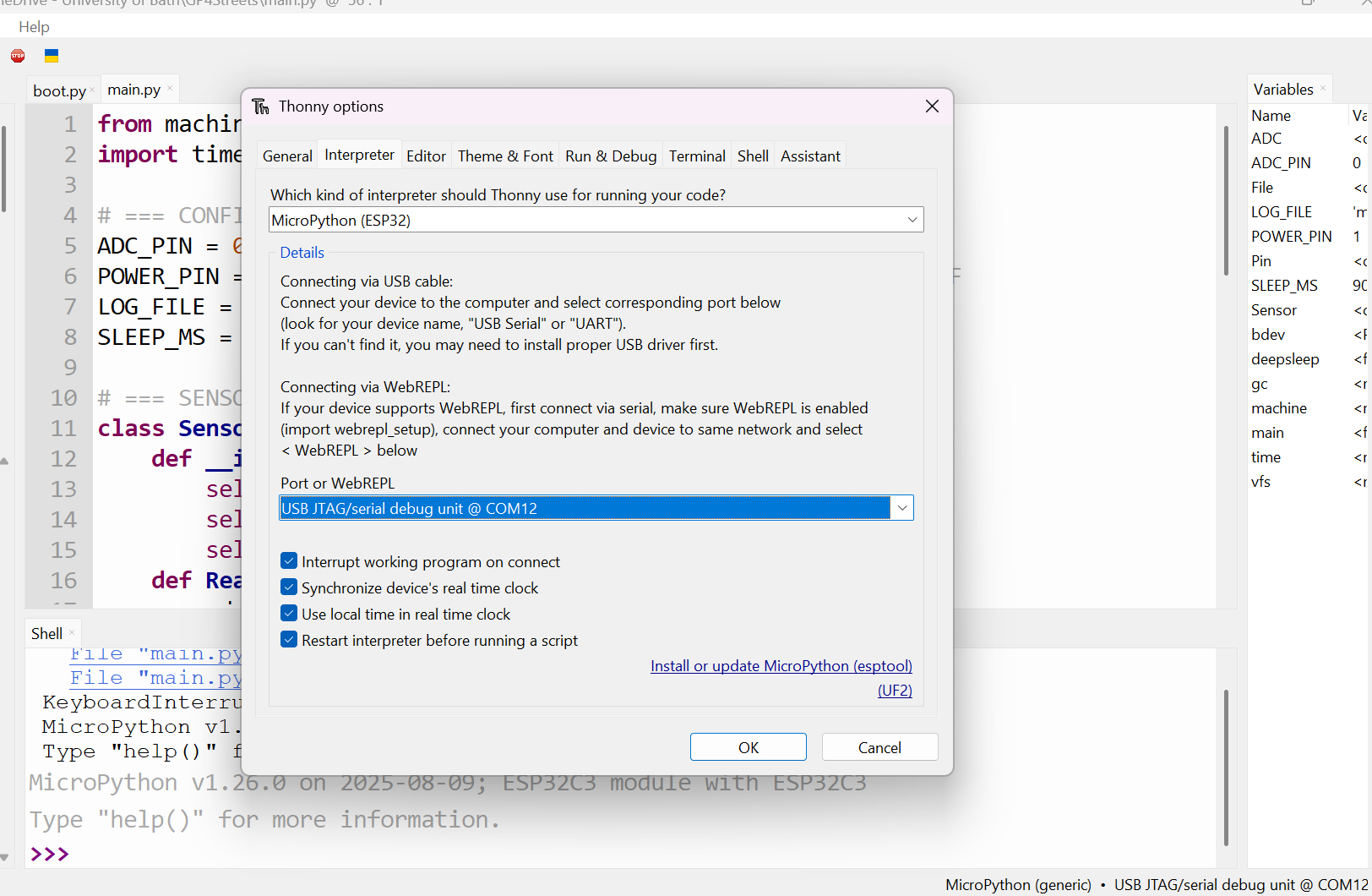This screenshot has height=896, width=1372.
Task: Select the LOG_FILE variable row
Action: [1307, 212]
